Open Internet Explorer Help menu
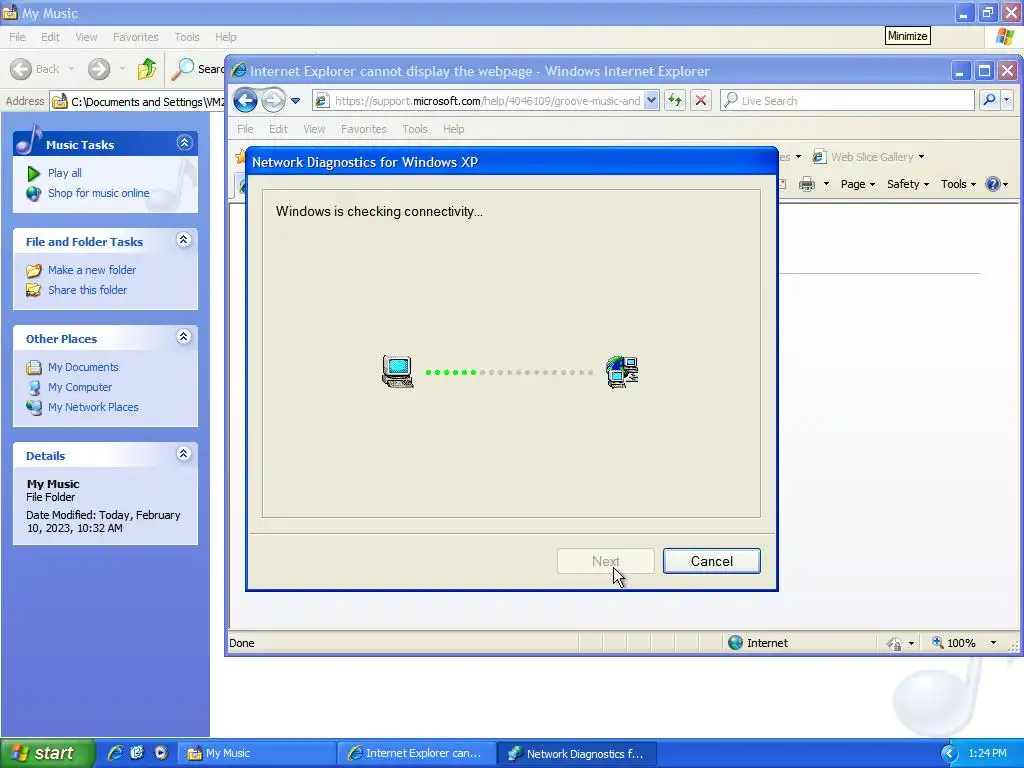This screenshot has height=768, width=1024. pos(453,129)
